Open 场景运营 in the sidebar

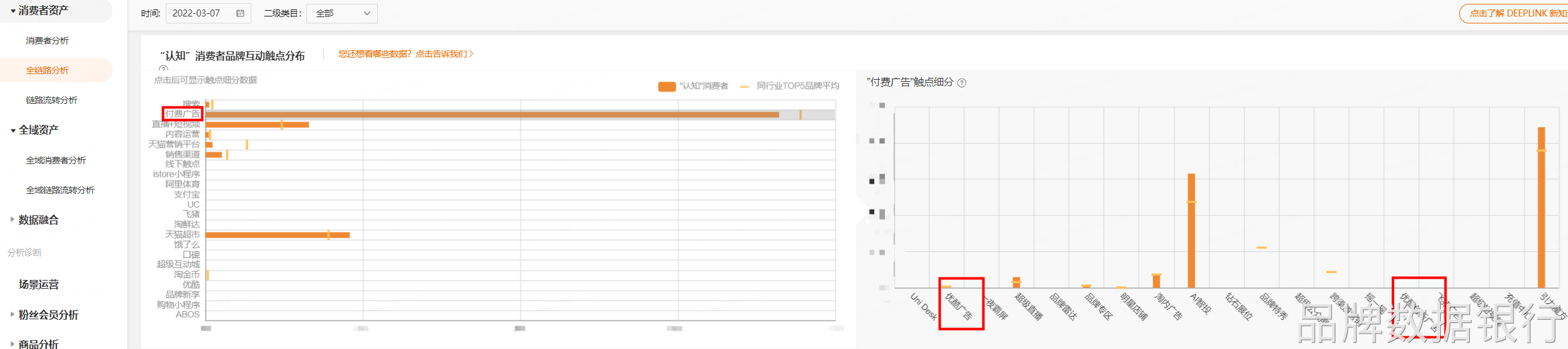point(39,284)
